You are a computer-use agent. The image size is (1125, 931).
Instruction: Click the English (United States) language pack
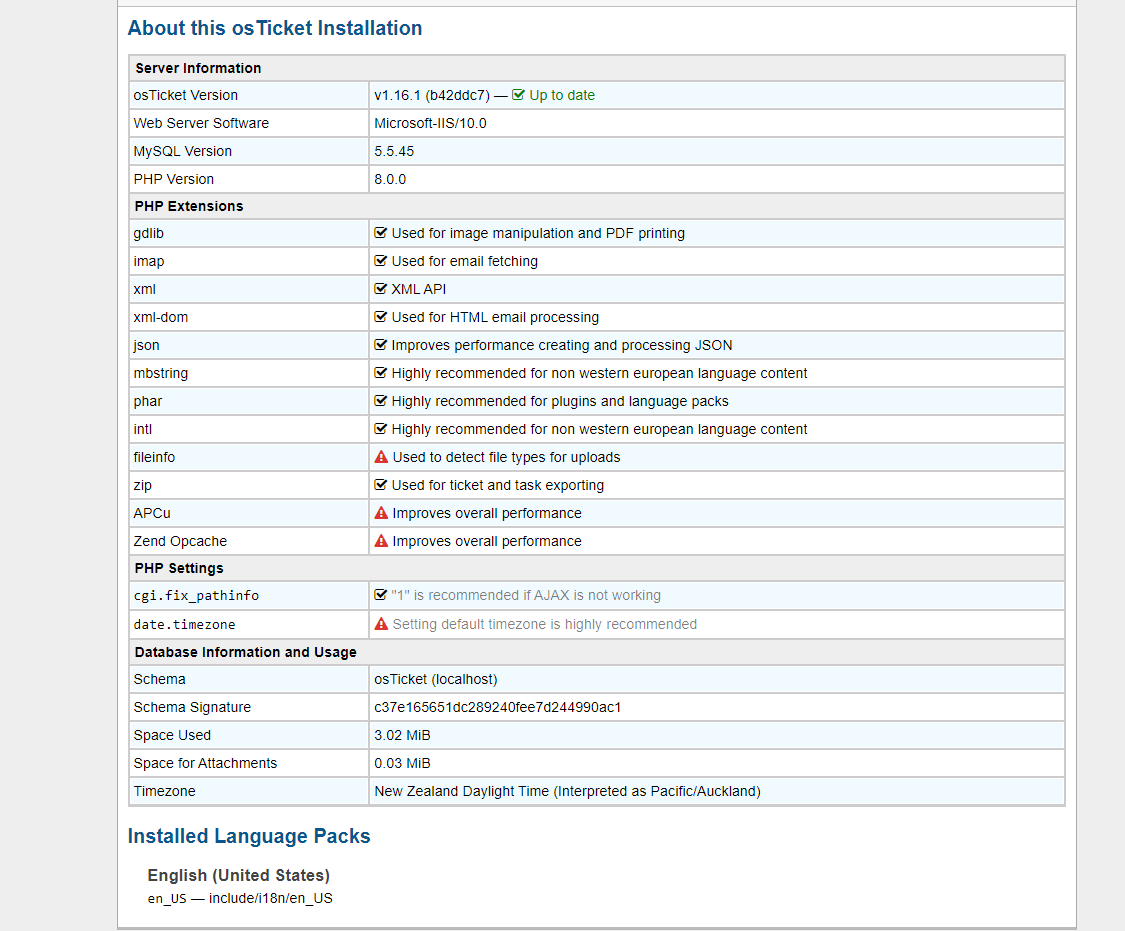point(239,875)
